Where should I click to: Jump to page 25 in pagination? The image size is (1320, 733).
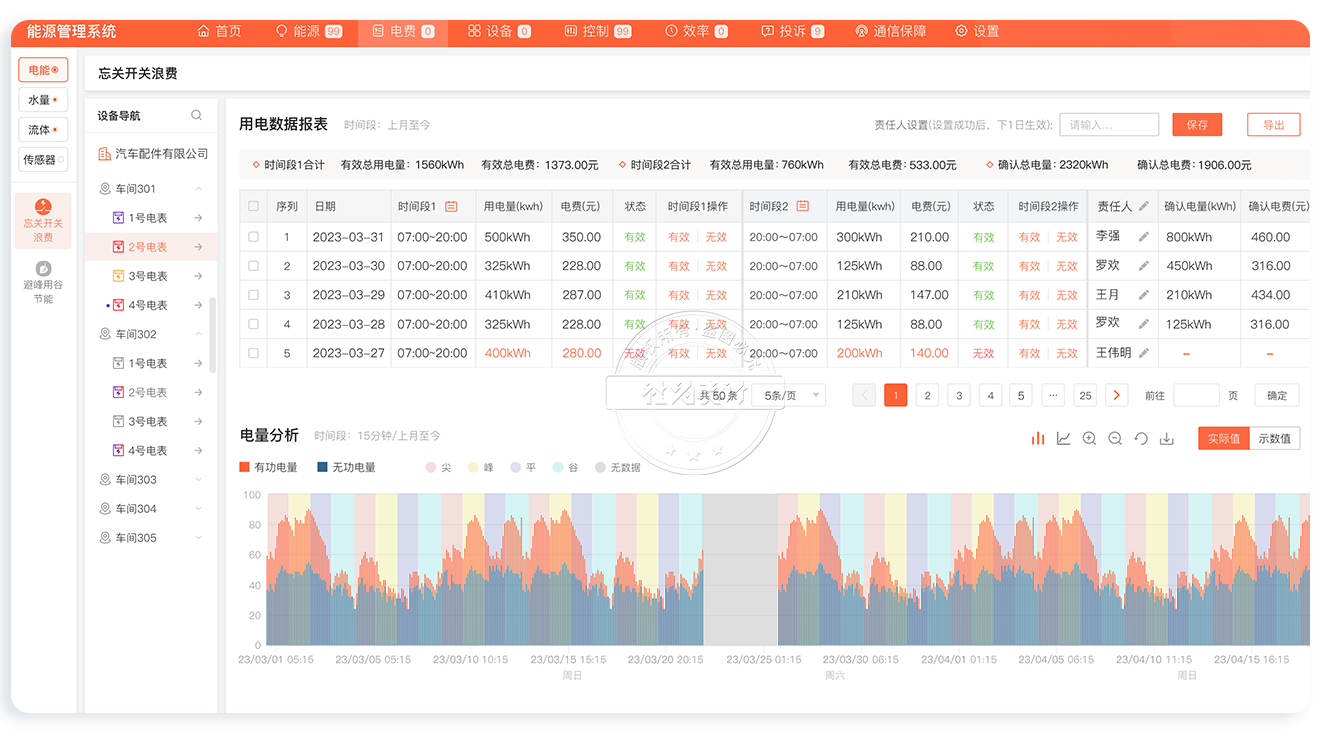[1085, 395]
